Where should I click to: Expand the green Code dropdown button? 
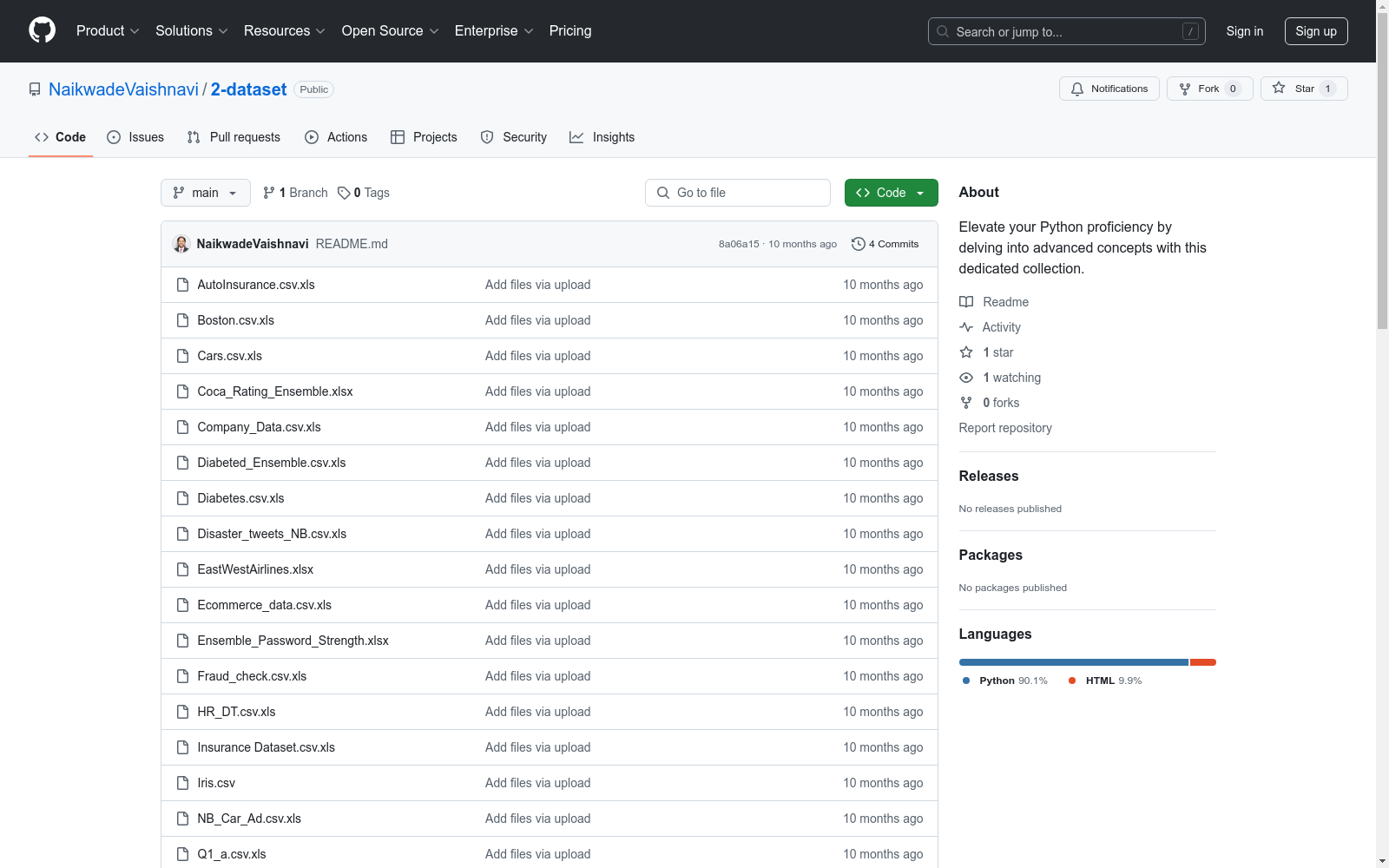pos(891,193)
